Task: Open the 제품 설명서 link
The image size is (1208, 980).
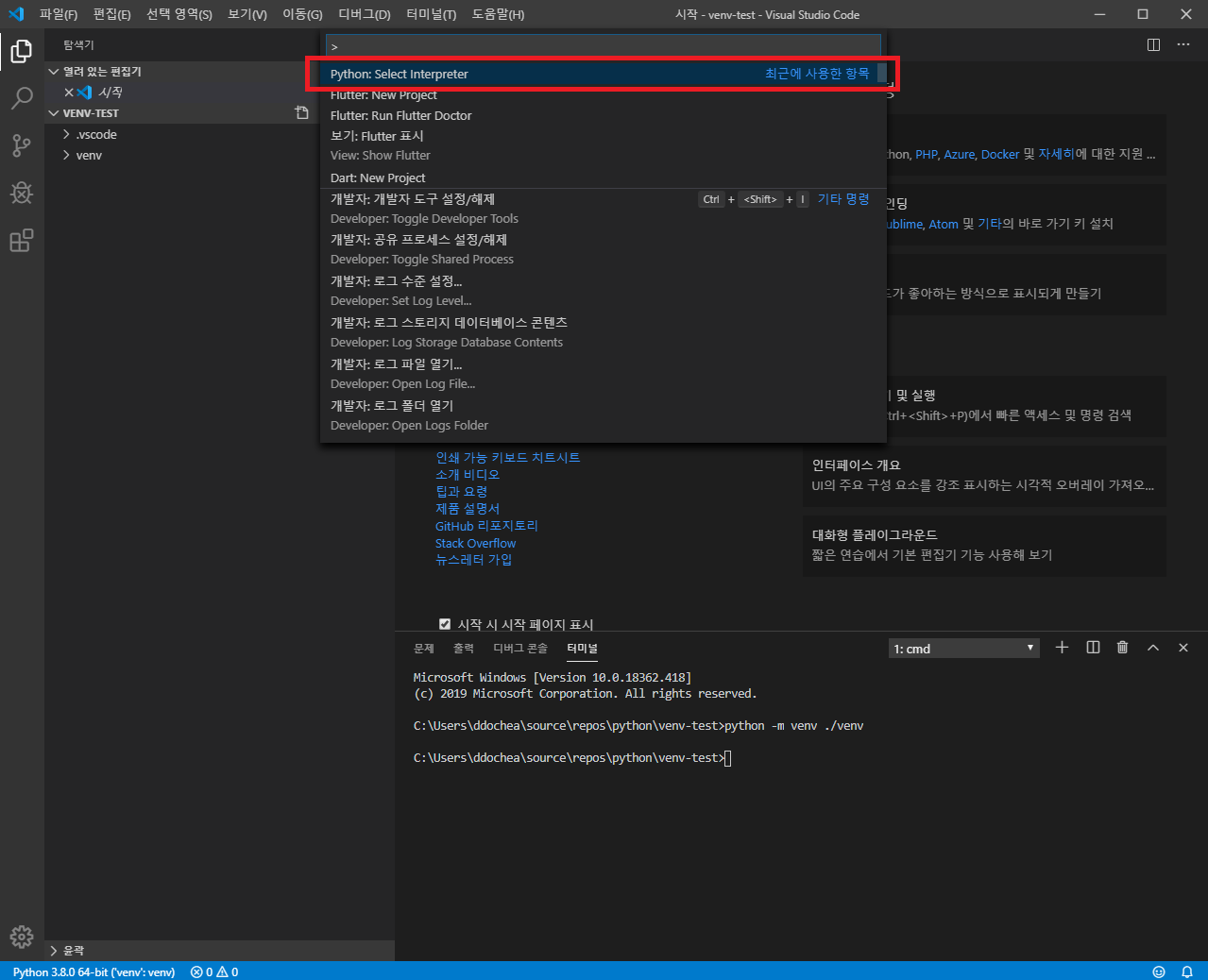Action: [x=468, y=508]
